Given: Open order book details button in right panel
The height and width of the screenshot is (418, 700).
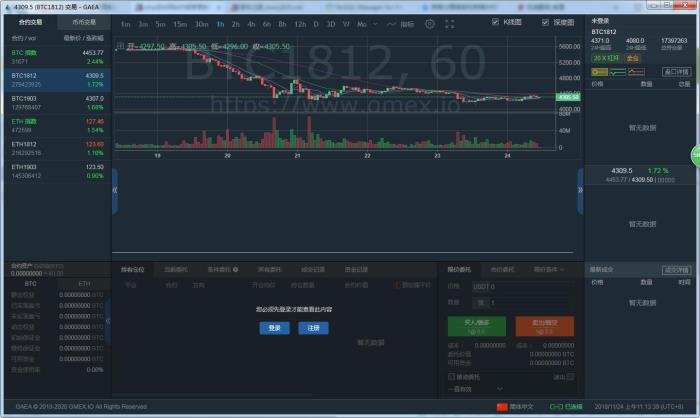Looking at the screenshot, I should coord(677,72).
